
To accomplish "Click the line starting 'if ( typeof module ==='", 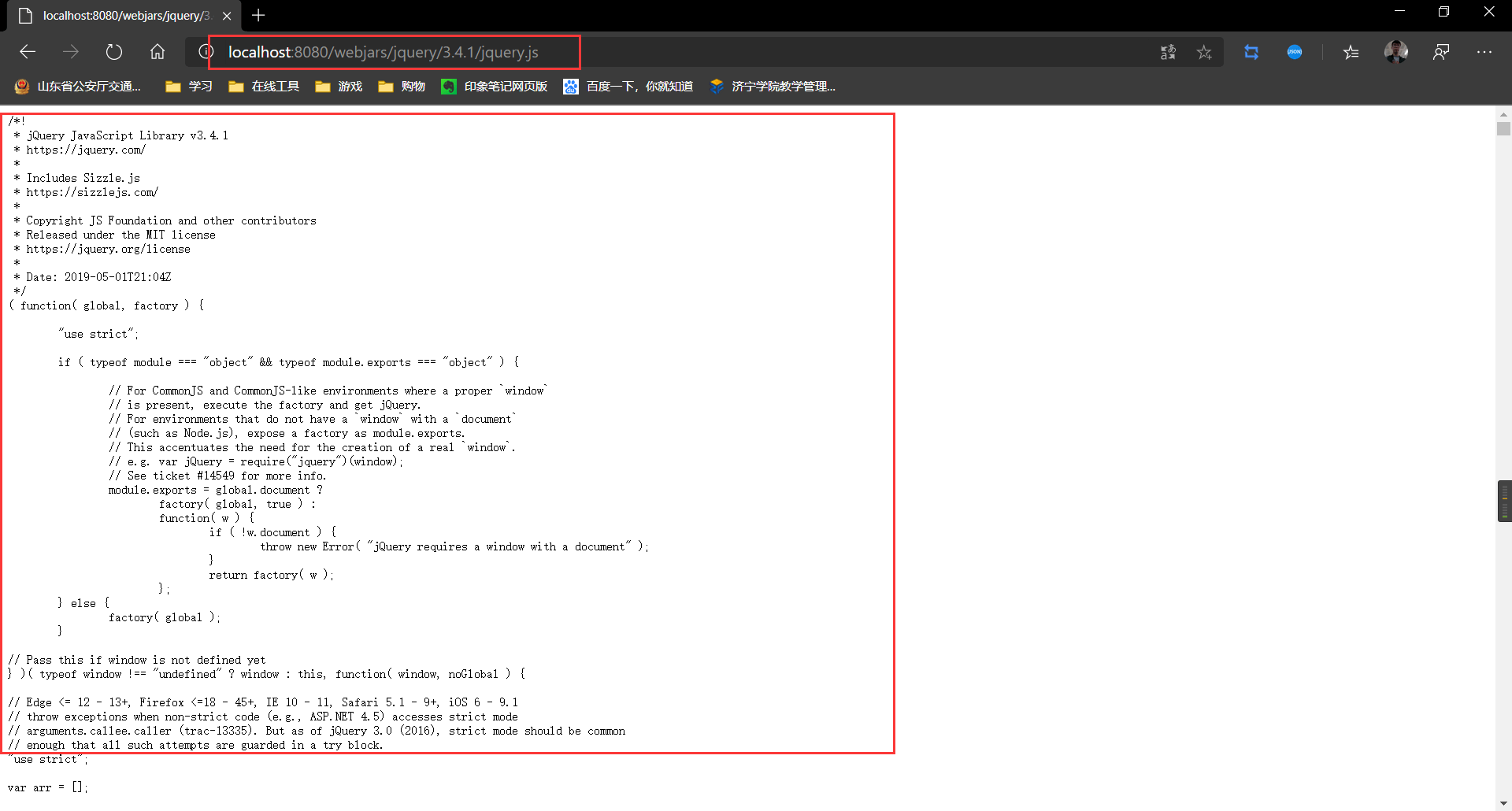I will 288,362.
